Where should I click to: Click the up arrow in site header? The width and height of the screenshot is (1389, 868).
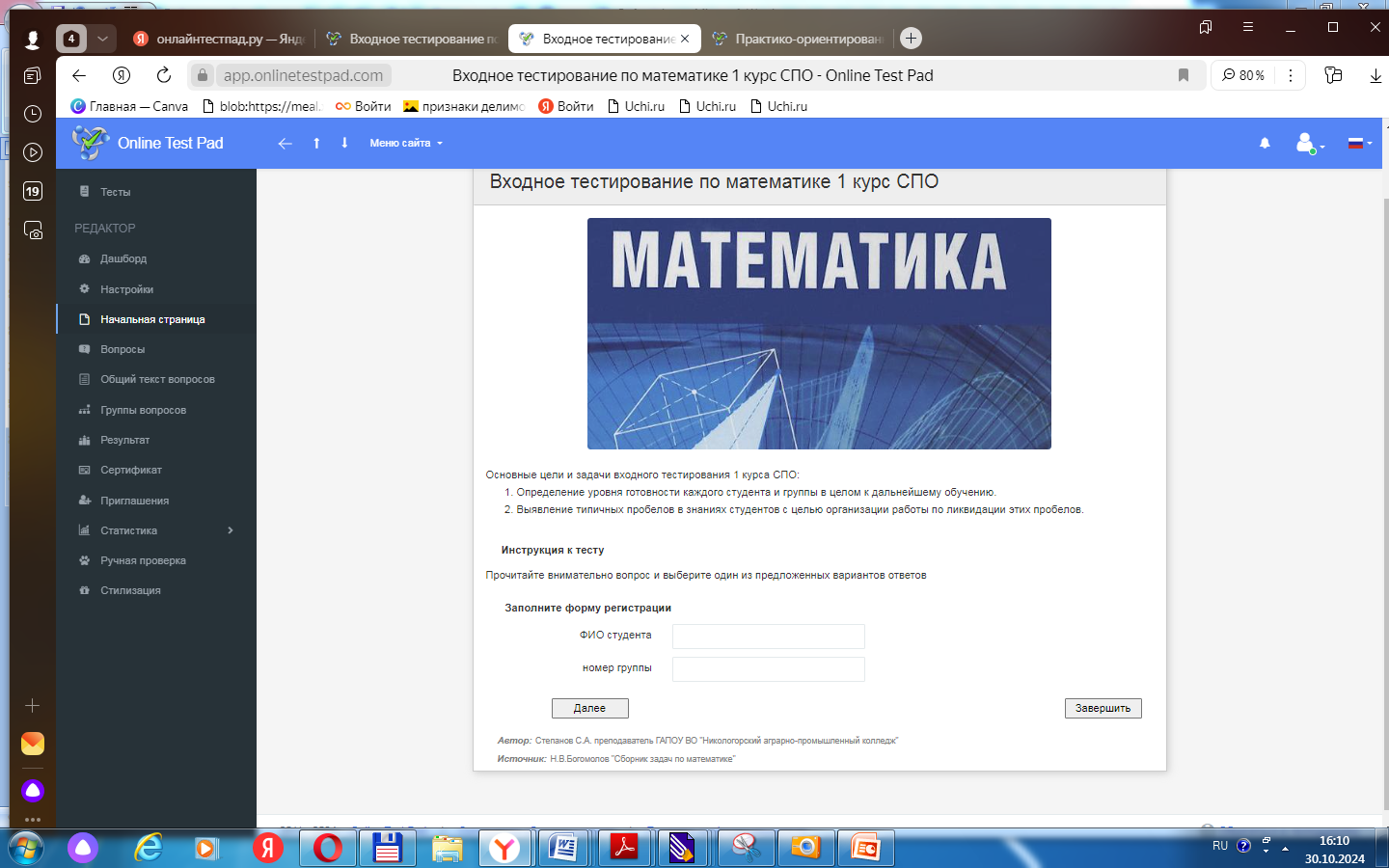click(x=316, y=143)
